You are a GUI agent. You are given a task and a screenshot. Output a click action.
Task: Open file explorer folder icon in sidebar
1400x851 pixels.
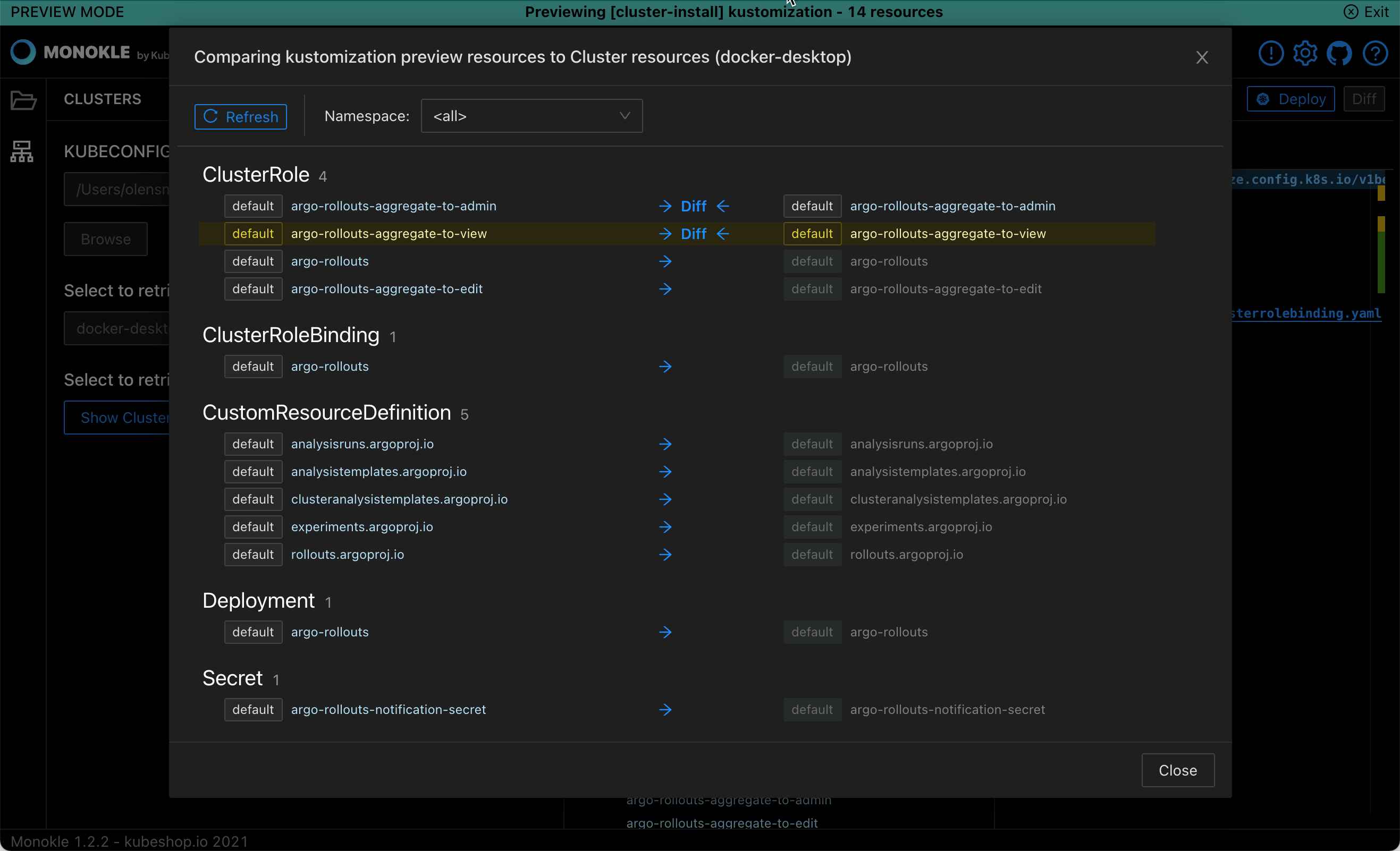click(x=23, y=100)
